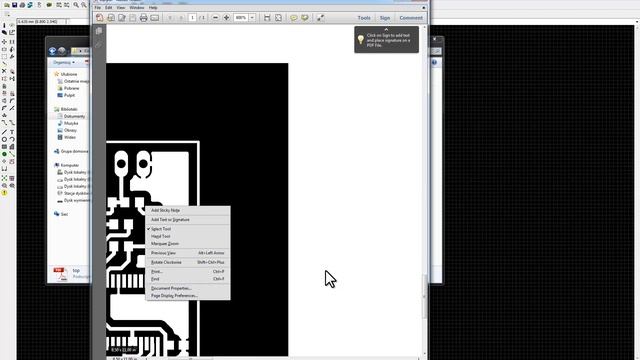Open the View menu in the PDF reader
The height and width of the screenshot is (360, 640).
click(x=121, y=8)
